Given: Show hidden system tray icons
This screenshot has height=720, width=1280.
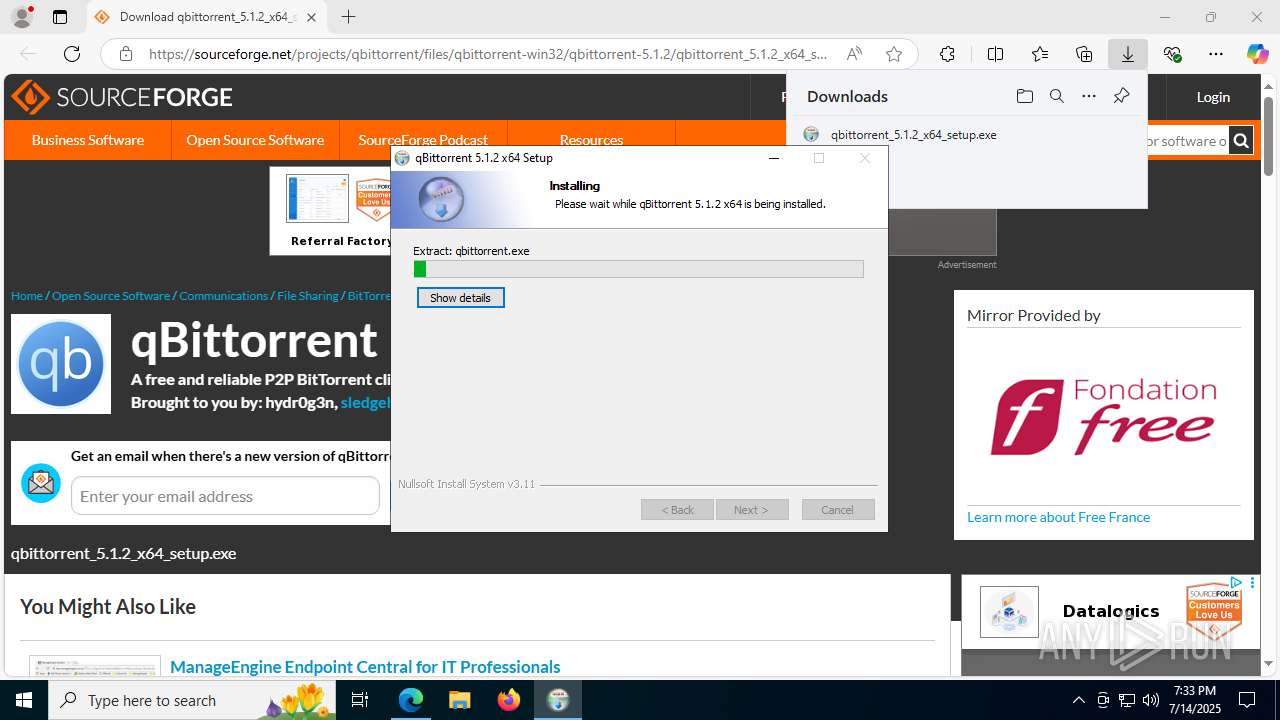Looking at the screenshot, I should pos(1078,700).
